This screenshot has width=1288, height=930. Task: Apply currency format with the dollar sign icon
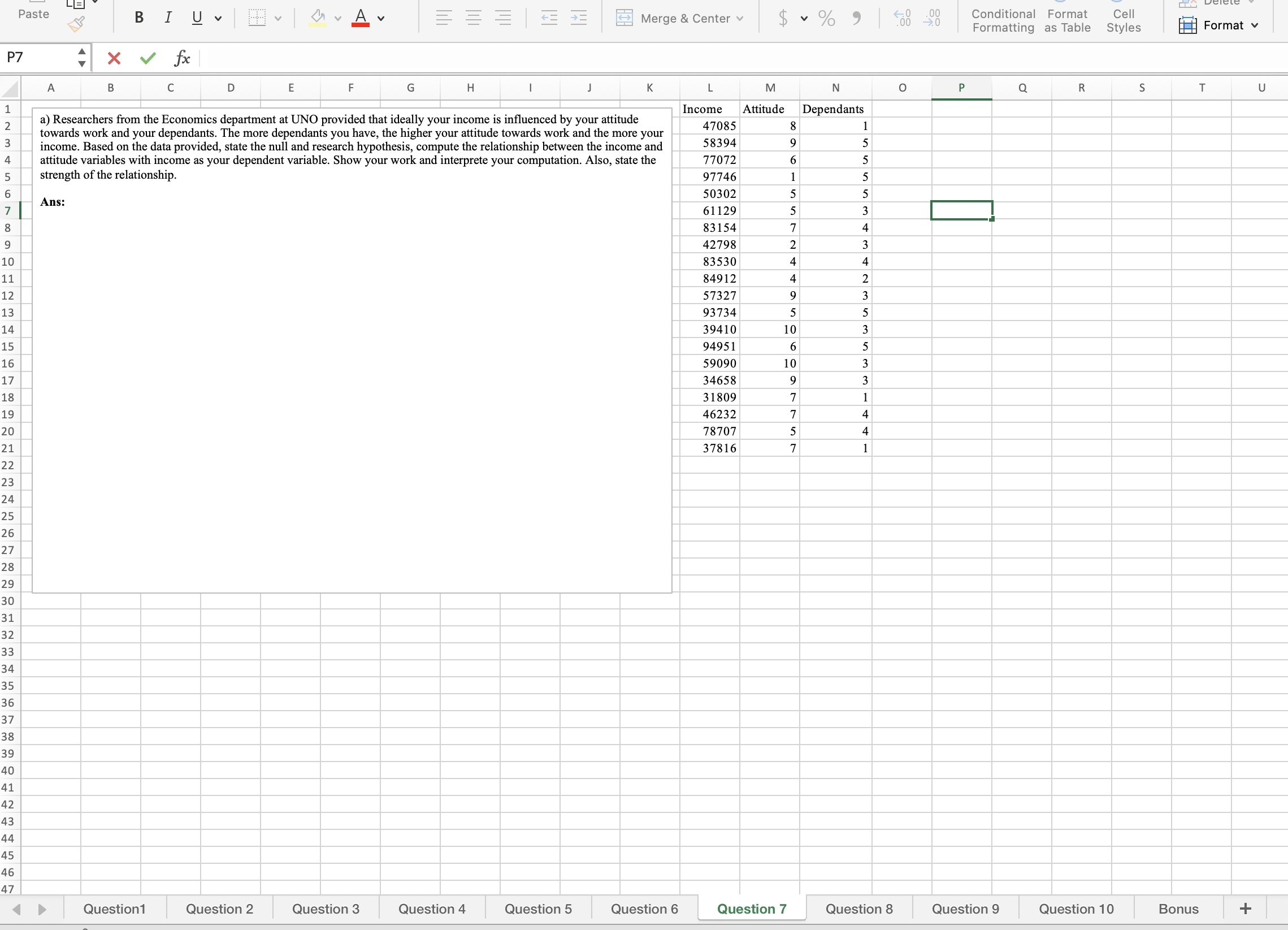click(783, 18)
